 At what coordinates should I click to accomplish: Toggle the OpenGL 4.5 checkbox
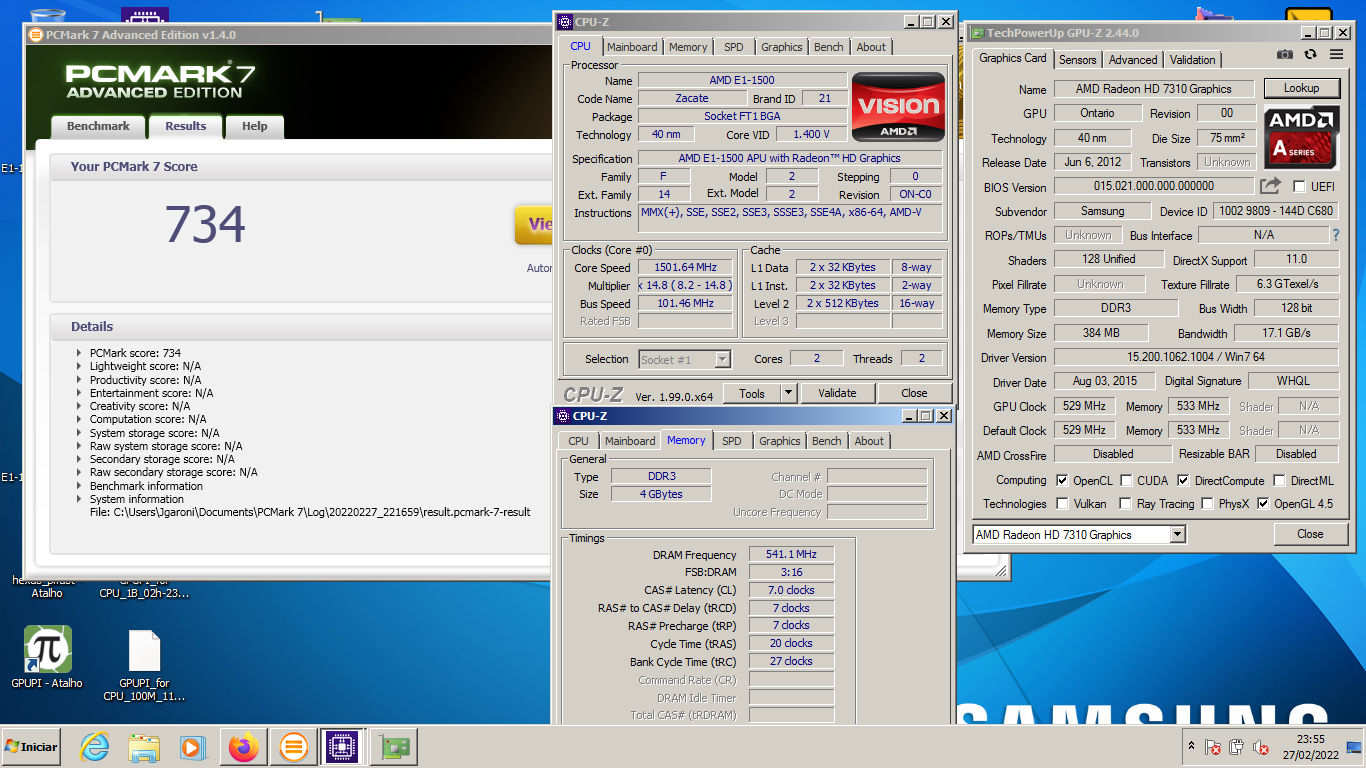point(1263,504)
